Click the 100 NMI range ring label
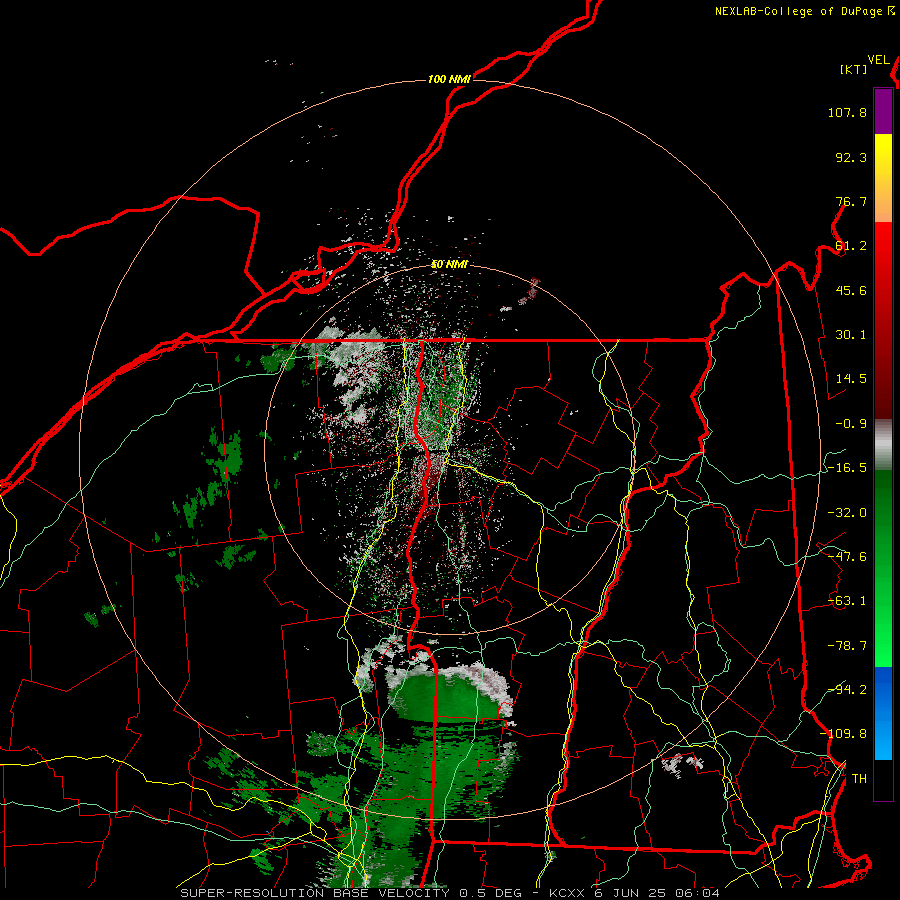Viewport: 900px width, 900px height. pyautogui.click(x=449, y=79)
